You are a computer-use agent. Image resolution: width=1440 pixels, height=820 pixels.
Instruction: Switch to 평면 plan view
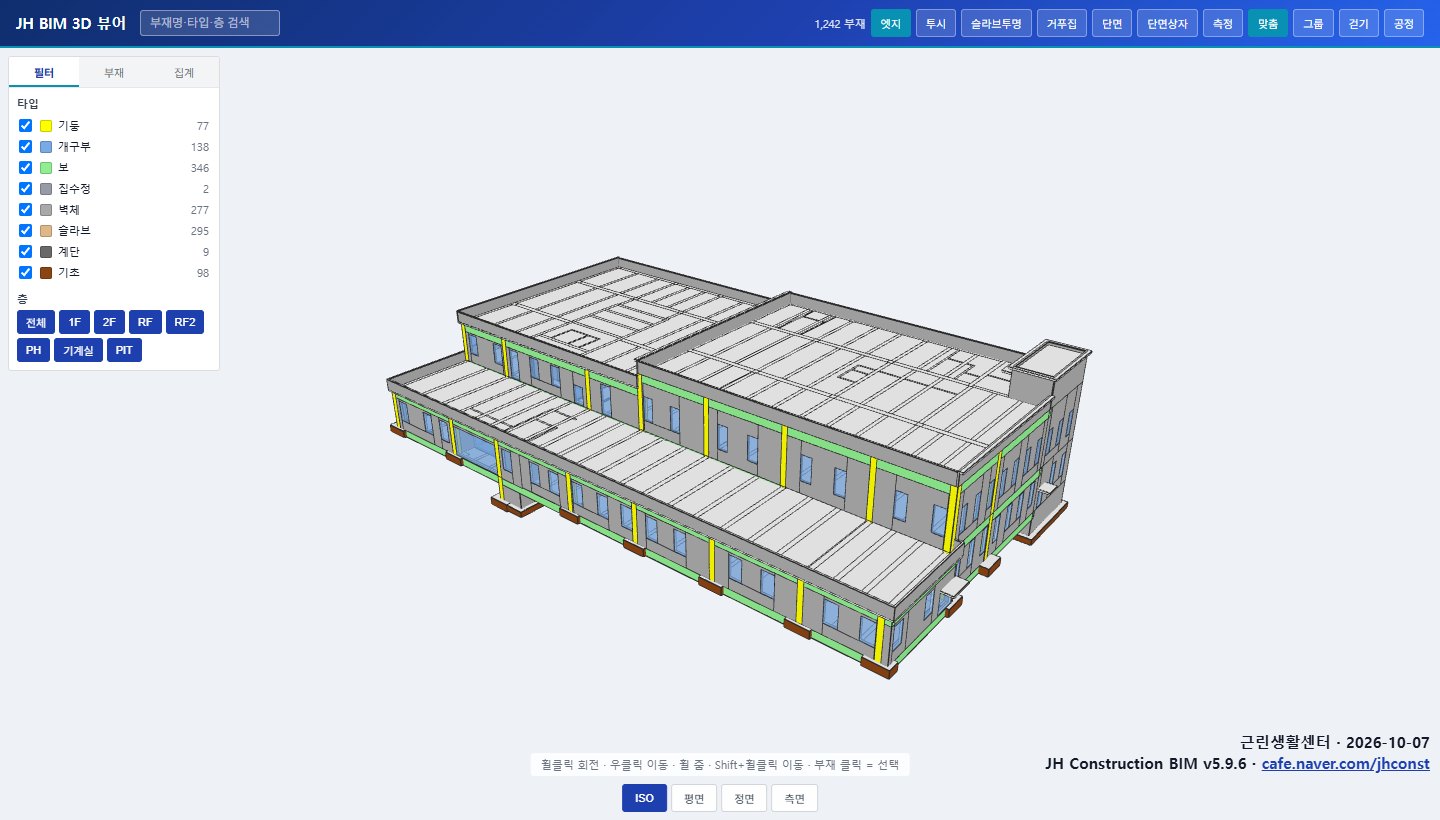(x=694, y=798)
